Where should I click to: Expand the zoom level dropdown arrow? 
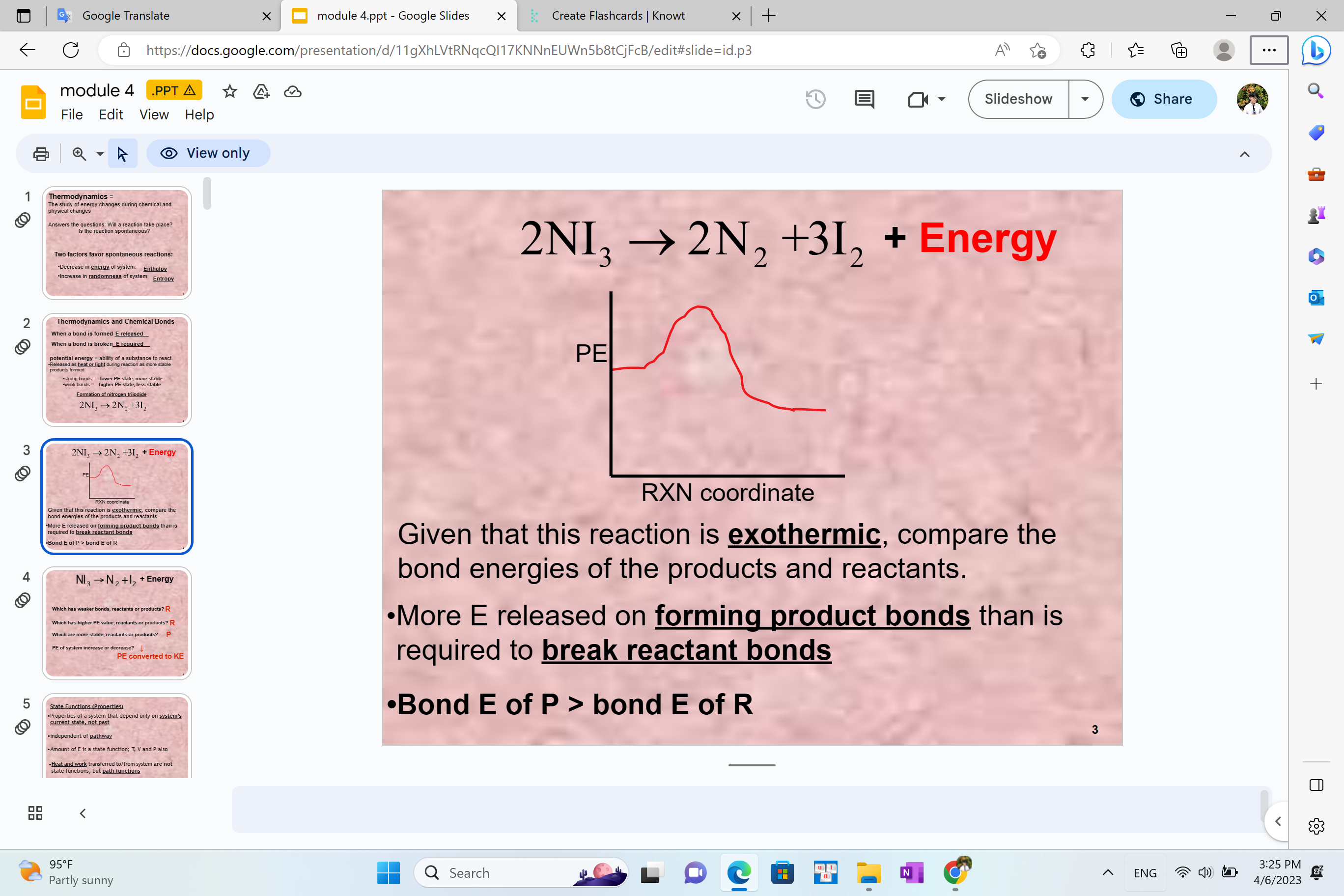[100, 154]
